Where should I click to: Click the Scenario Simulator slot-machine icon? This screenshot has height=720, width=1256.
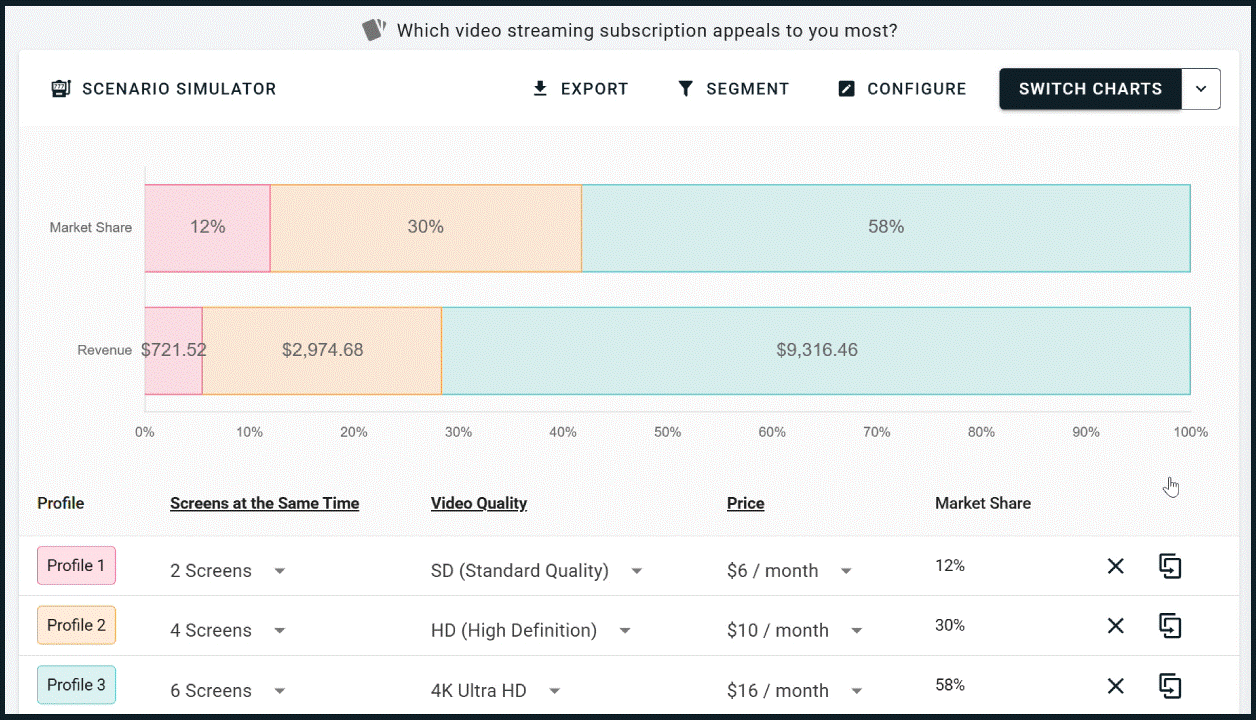pyautogui.click(x=60, y=88)
